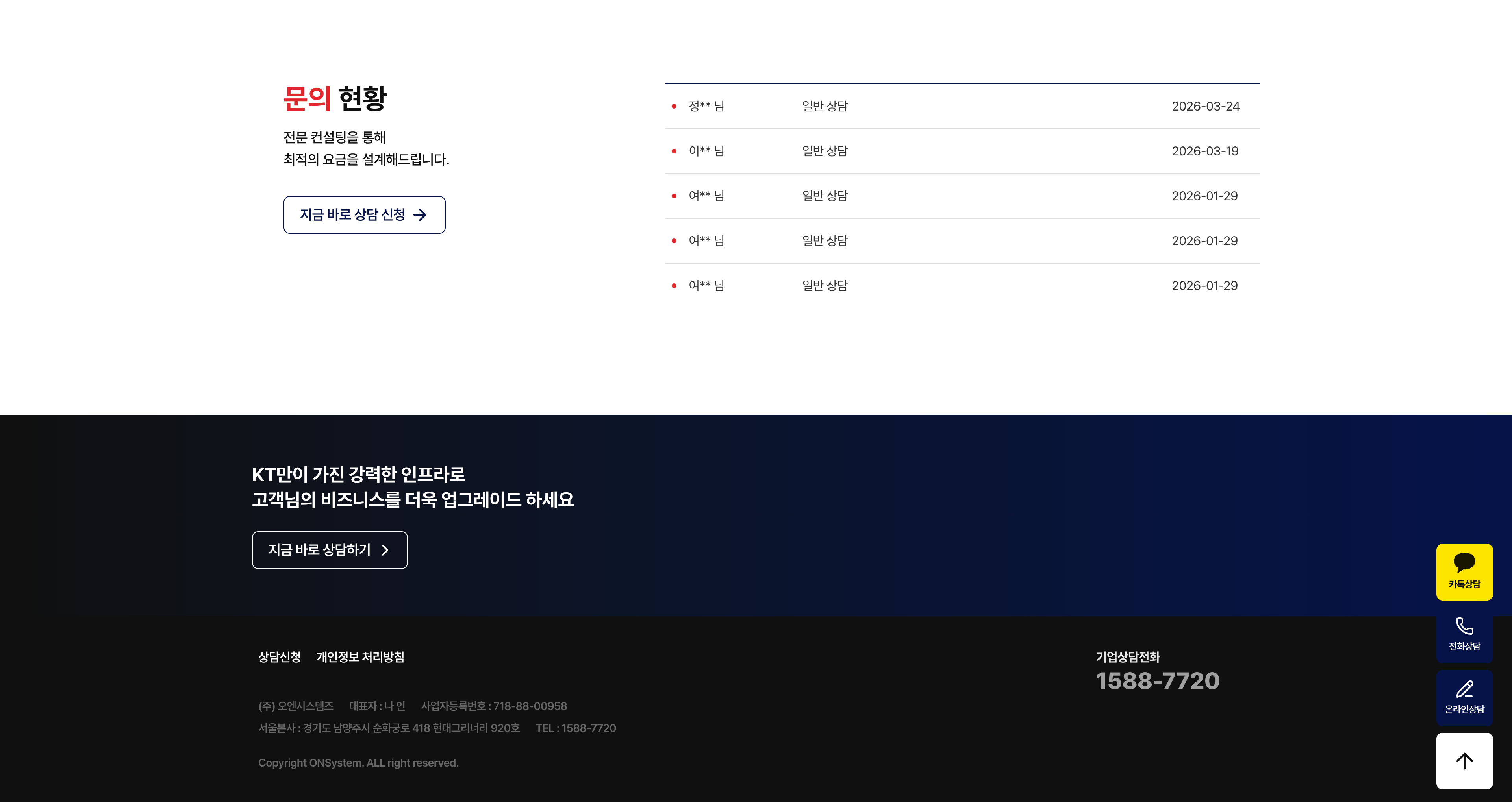Image resolution: width=1512 pixels, height=802 pixels.
Task: Click the 사업자등록번호 : 718-88-00958 text
Action: [494, 706]
